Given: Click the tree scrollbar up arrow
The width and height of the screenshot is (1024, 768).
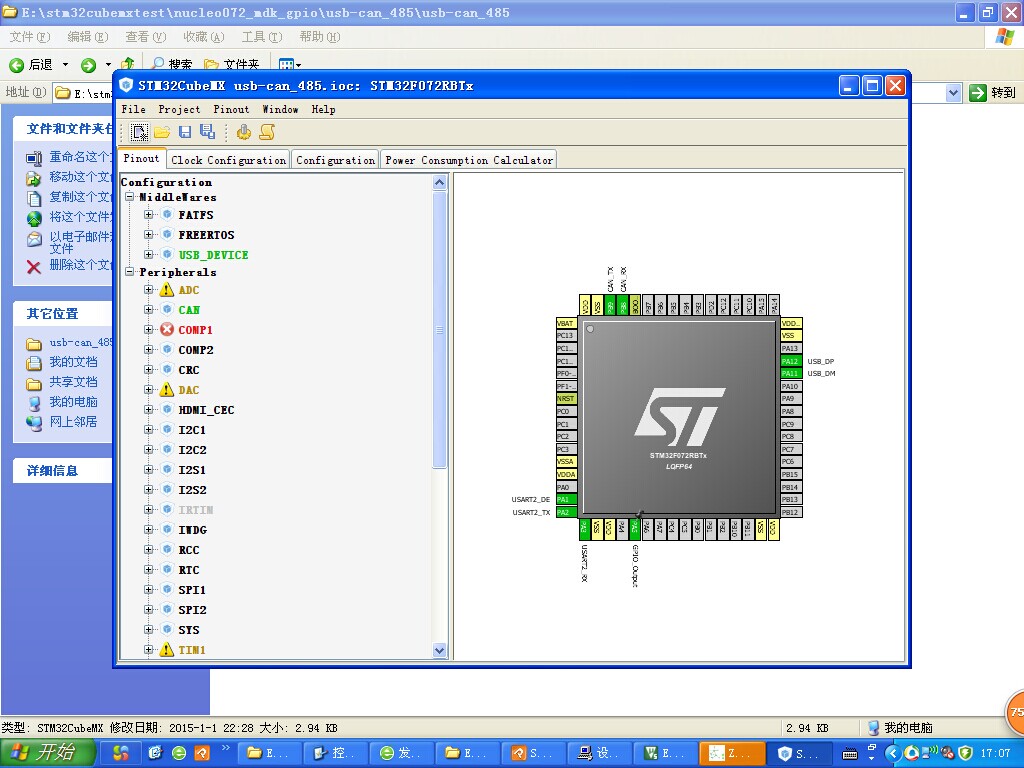Looking at the screenshot, I should click(440, 182).
